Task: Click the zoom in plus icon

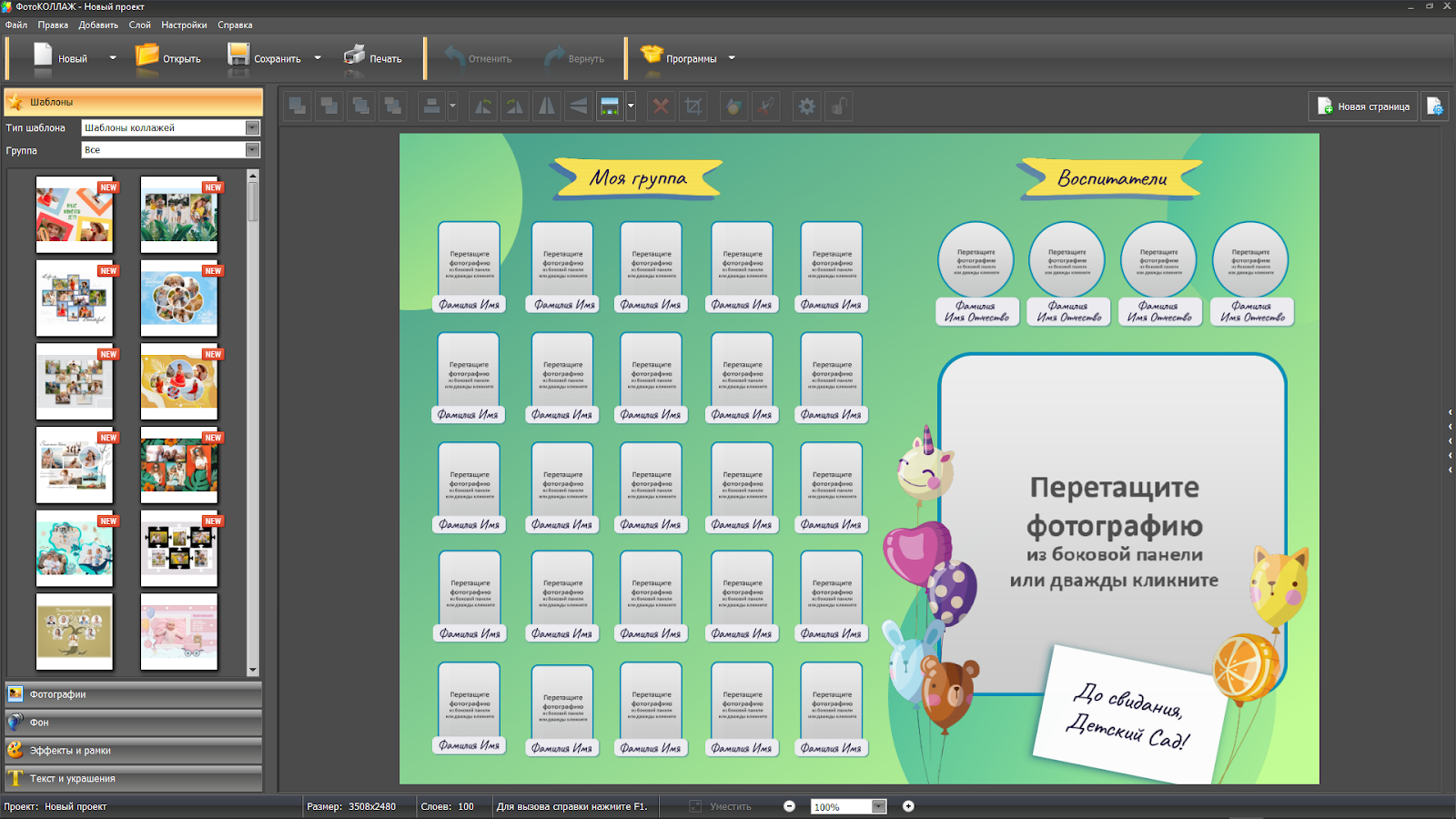Action: pyautogui.click(x=908, y=806)
